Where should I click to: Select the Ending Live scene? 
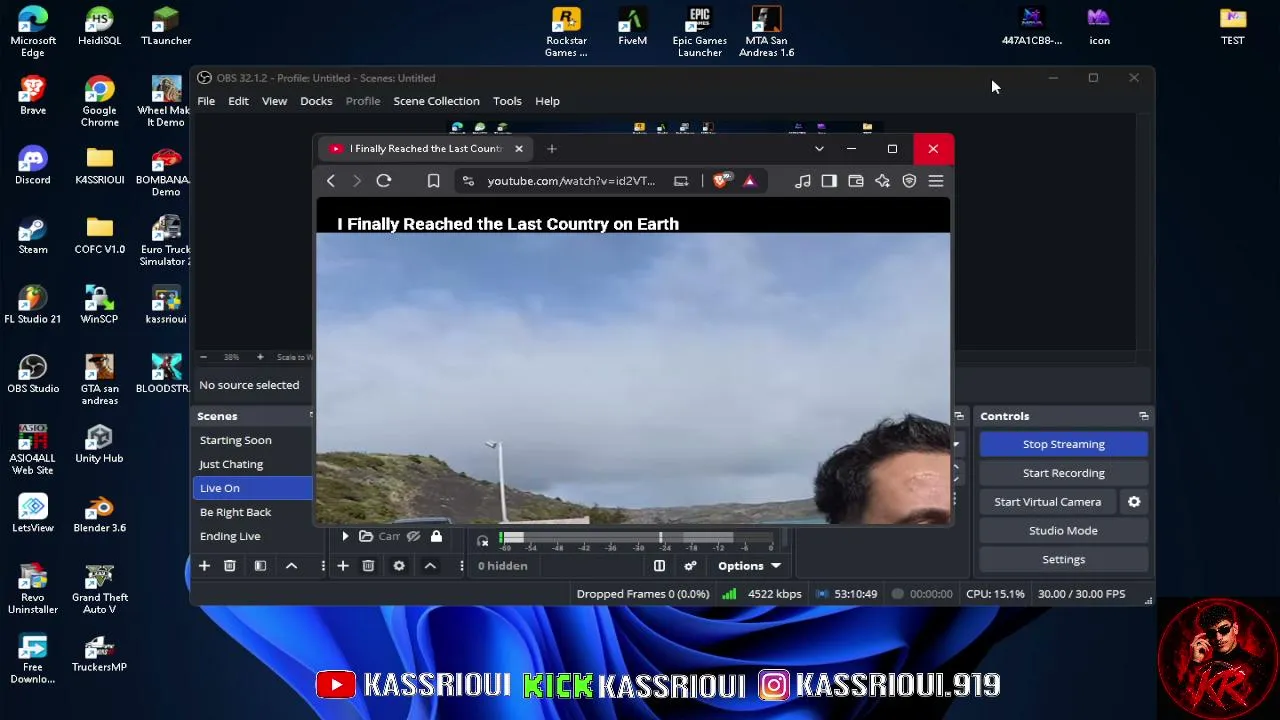253,536
